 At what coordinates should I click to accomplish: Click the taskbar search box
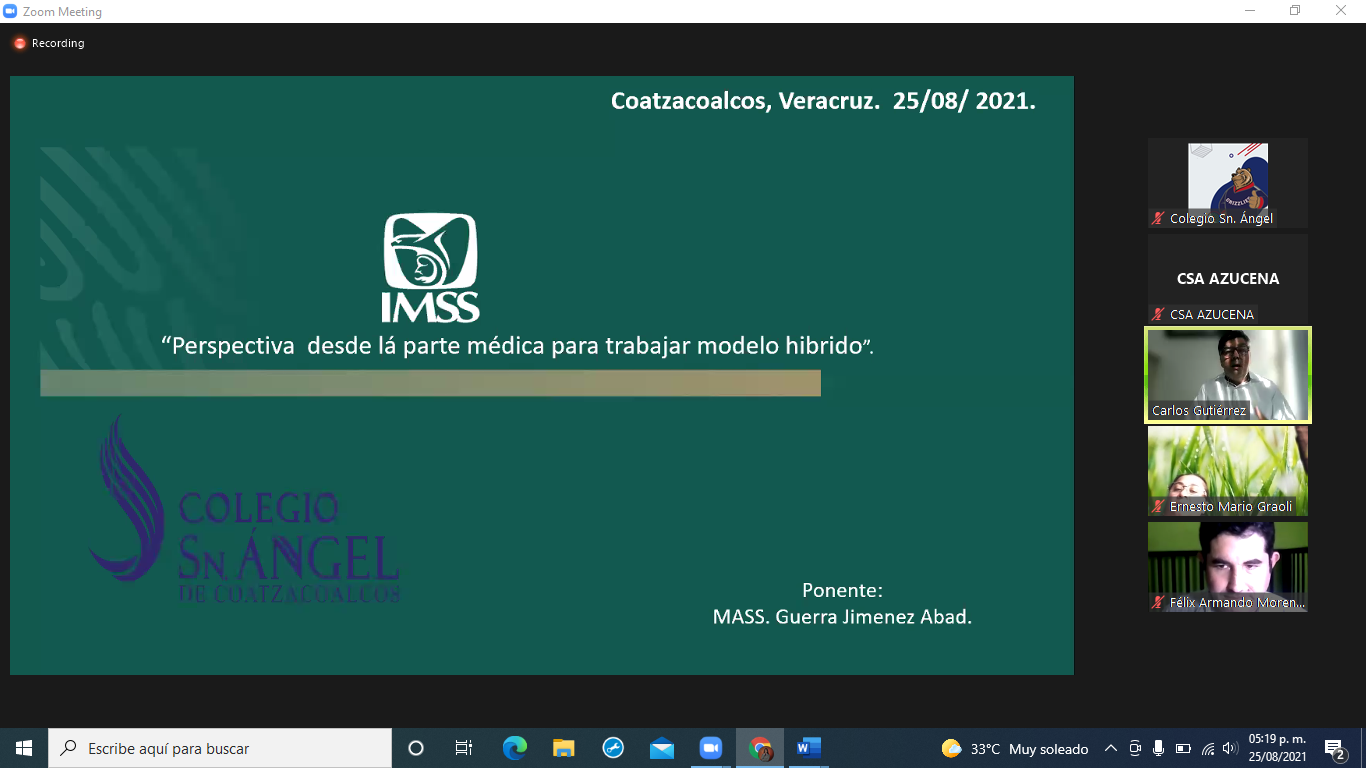pos(220,748)
